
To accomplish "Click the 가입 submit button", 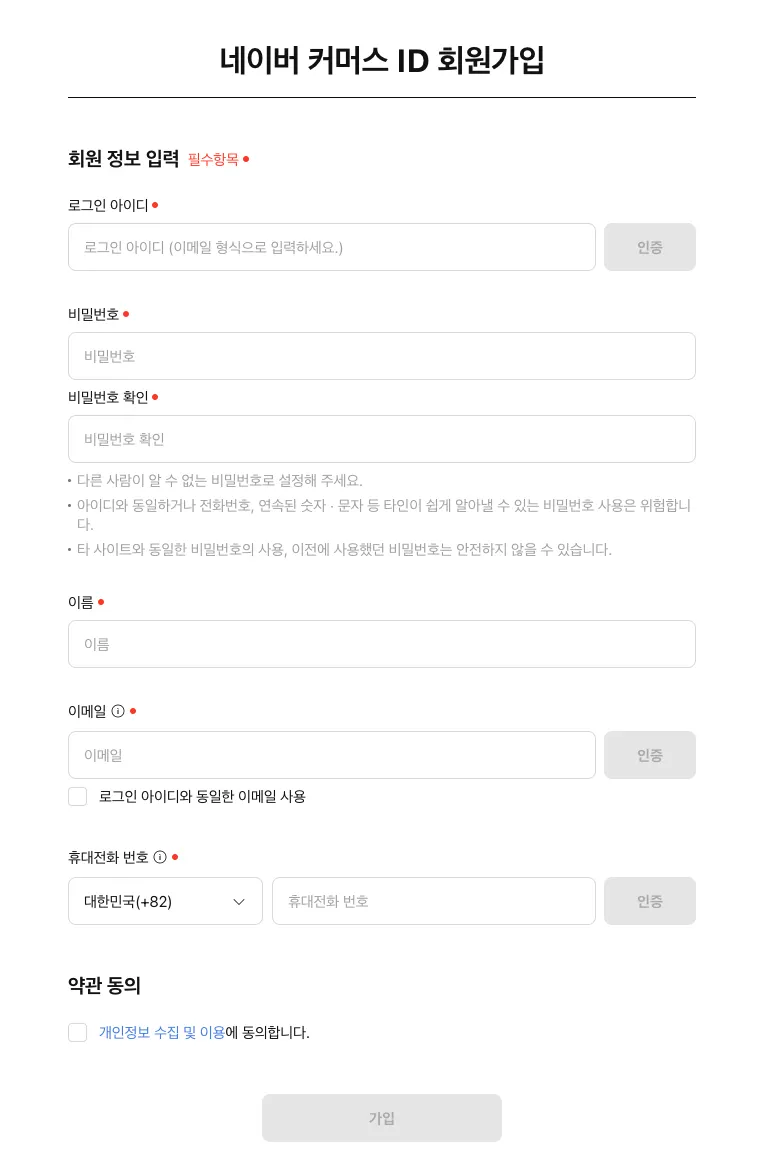I will coord(381,1118).
